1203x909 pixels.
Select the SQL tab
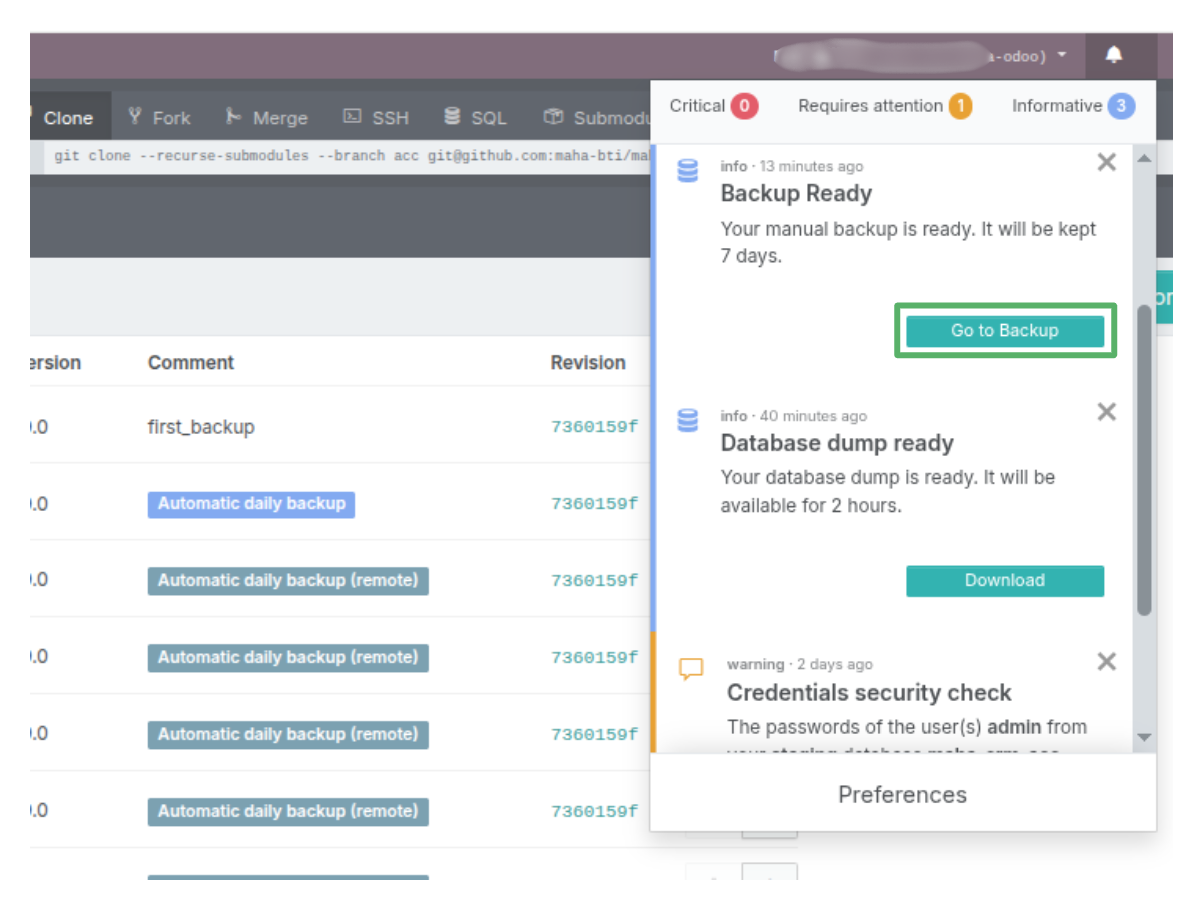click(476, 118)
